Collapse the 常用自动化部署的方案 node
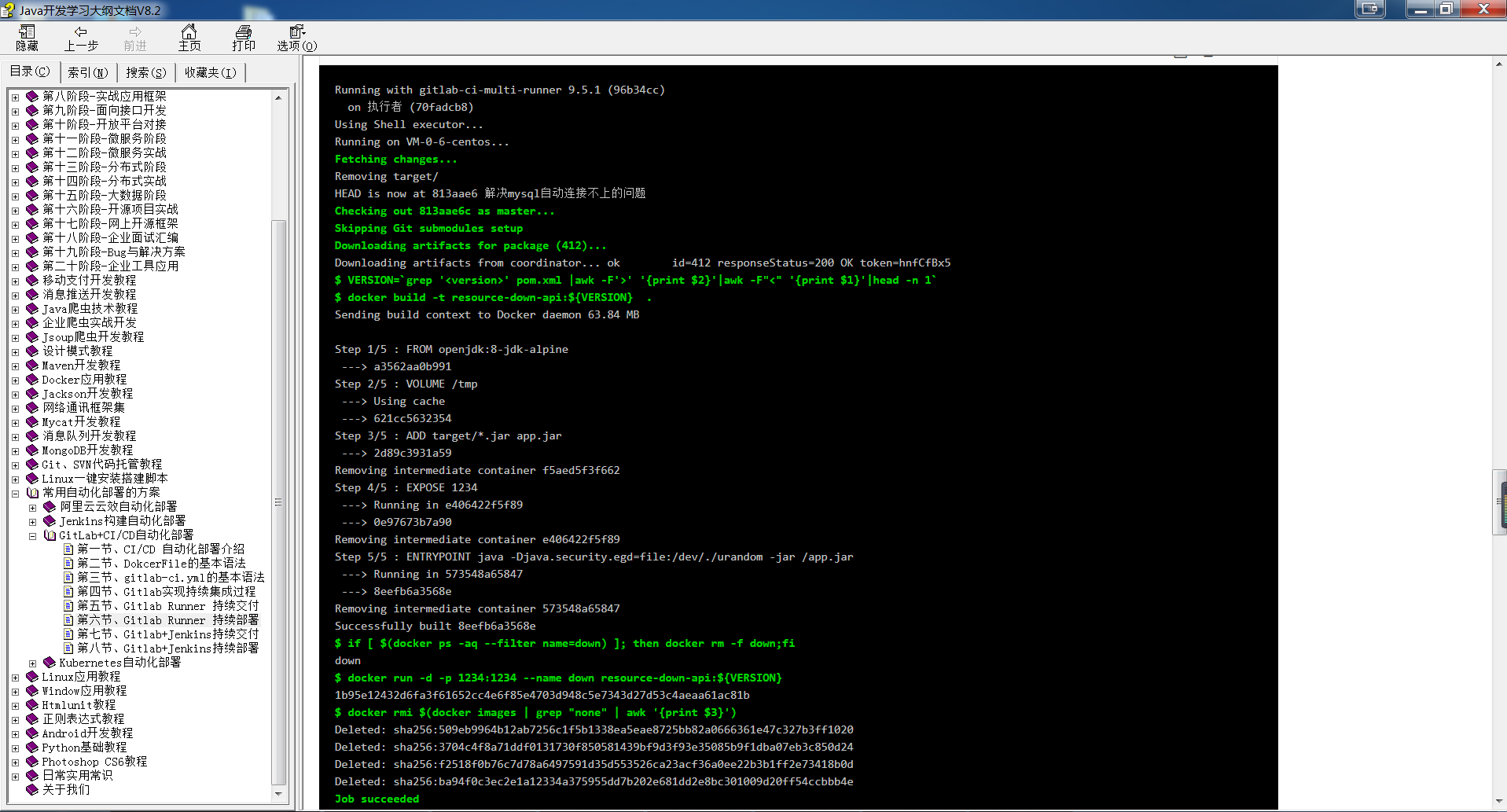Viewport: 1507px width, 812px height. (x=15, y=494)
